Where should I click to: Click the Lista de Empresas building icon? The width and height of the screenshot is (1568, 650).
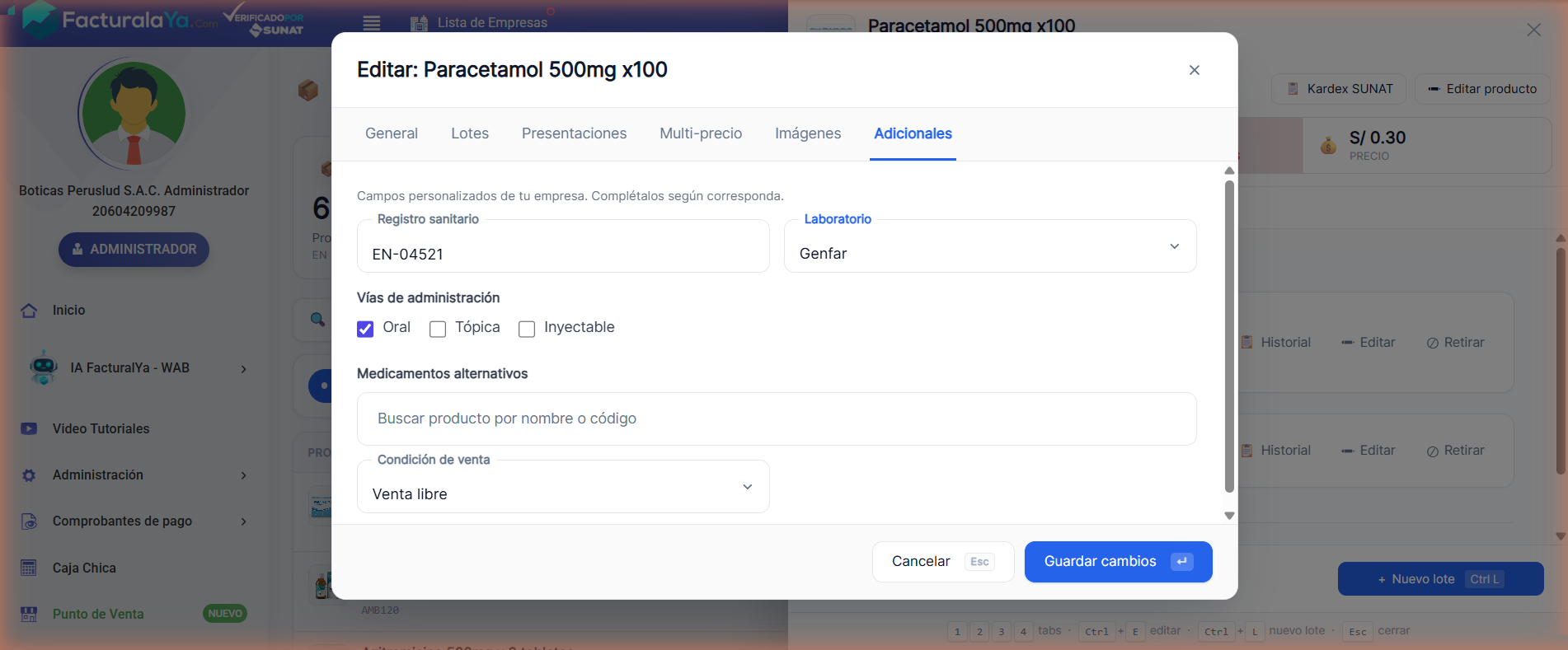[419, 23]
